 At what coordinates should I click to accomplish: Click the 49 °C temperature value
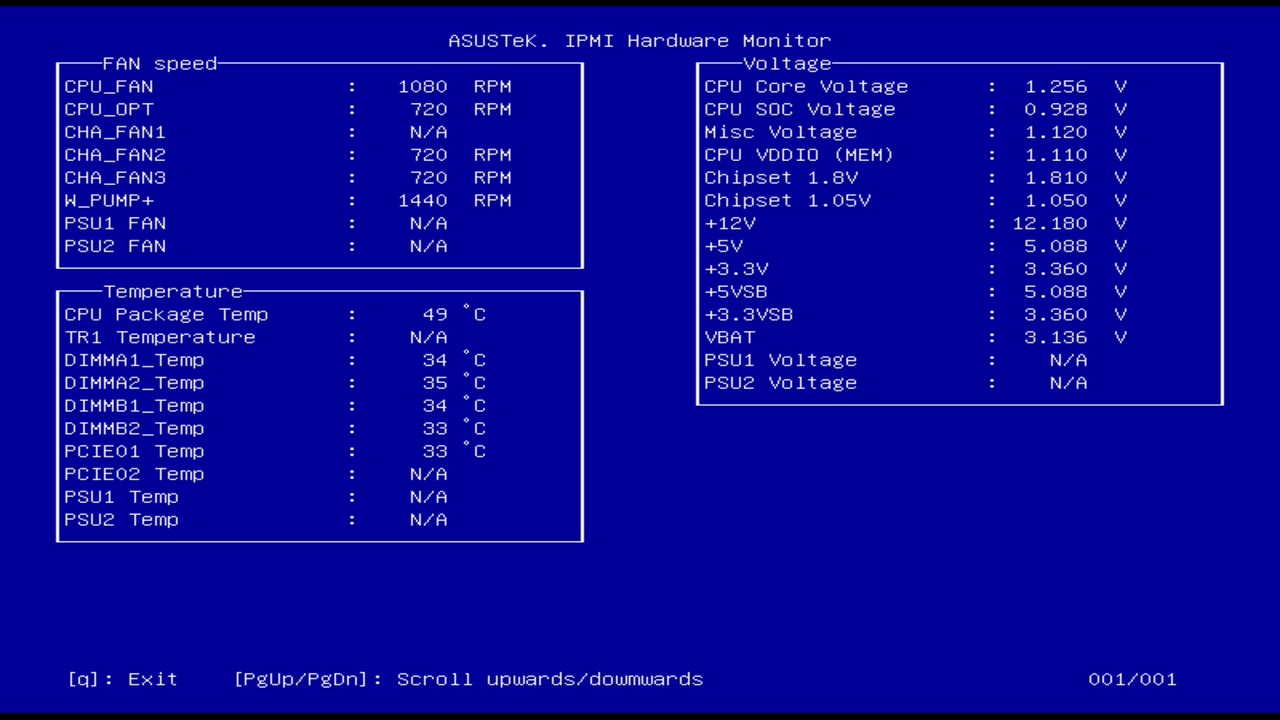point(455,315)
